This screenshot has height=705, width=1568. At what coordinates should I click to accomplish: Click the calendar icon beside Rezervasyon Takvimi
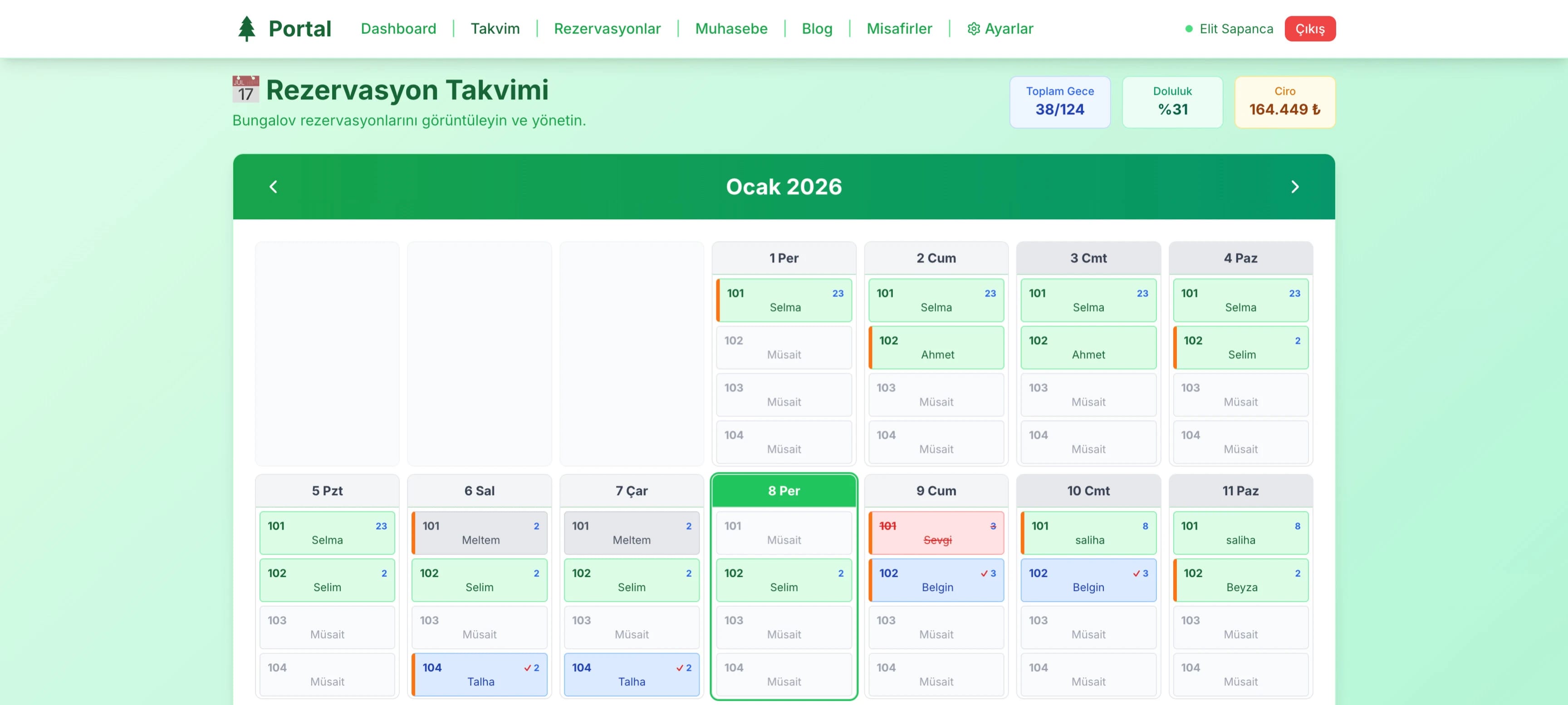point(245,89)
